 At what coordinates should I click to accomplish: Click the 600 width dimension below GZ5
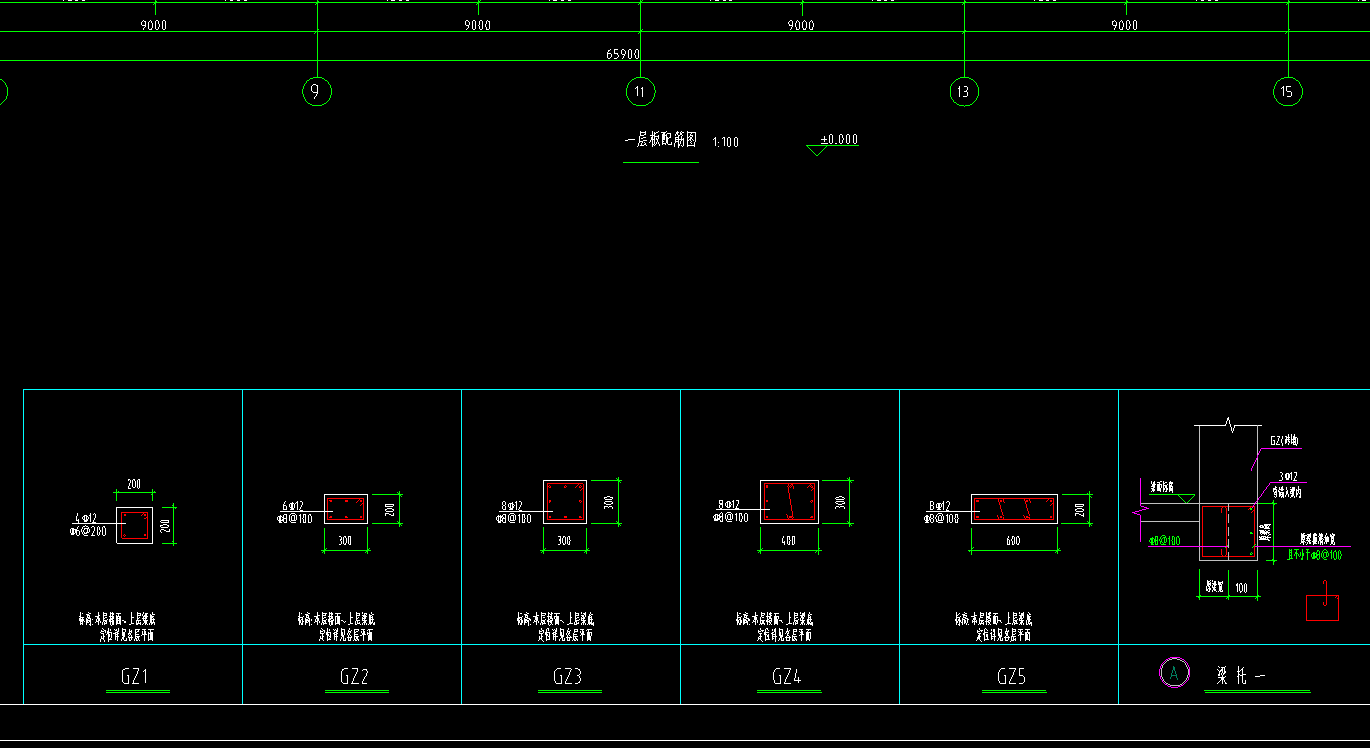tap(1013, 540)
